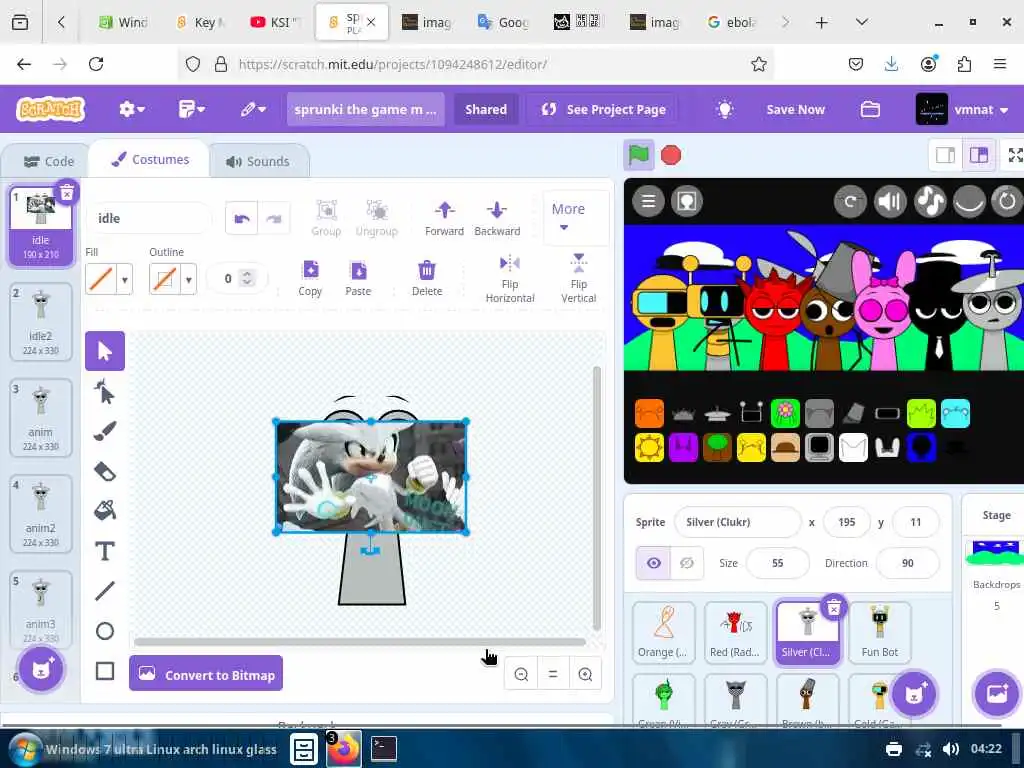The width and height of the screenshot is (1024, 768).
Task: Enter full screen stage mode
Action: point(1014,155)
